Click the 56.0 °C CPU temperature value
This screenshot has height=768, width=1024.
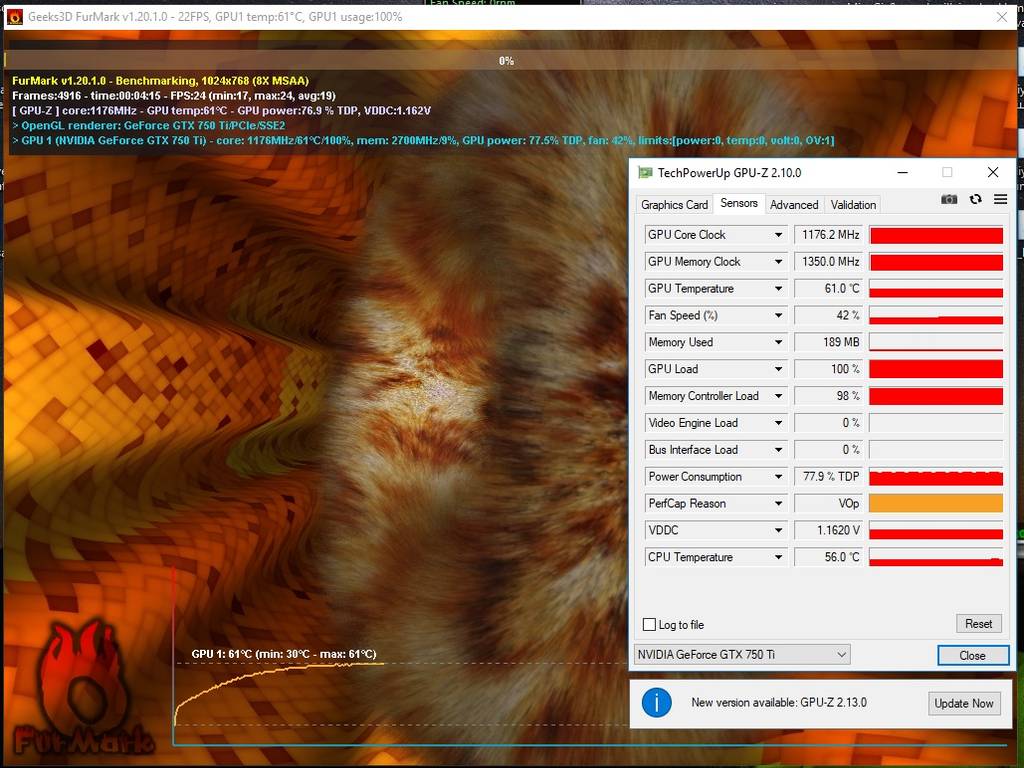[x=828, y=557]
